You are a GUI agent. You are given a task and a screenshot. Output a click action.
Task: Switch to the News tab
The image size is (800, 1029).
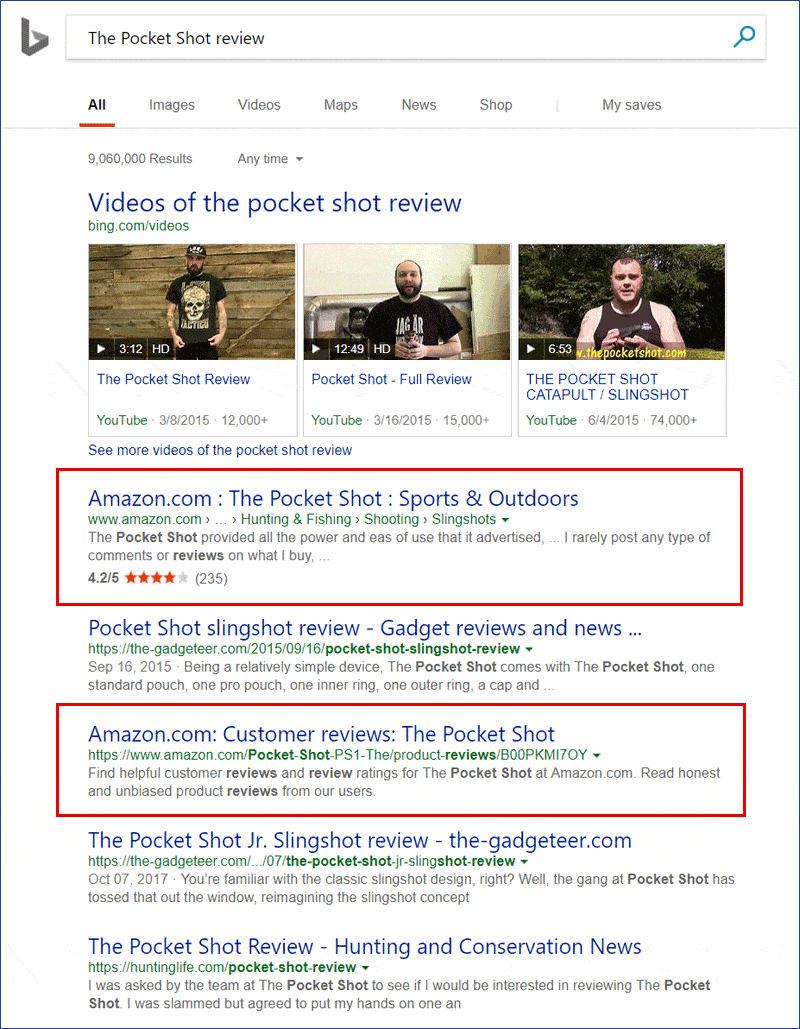point(419,105)
